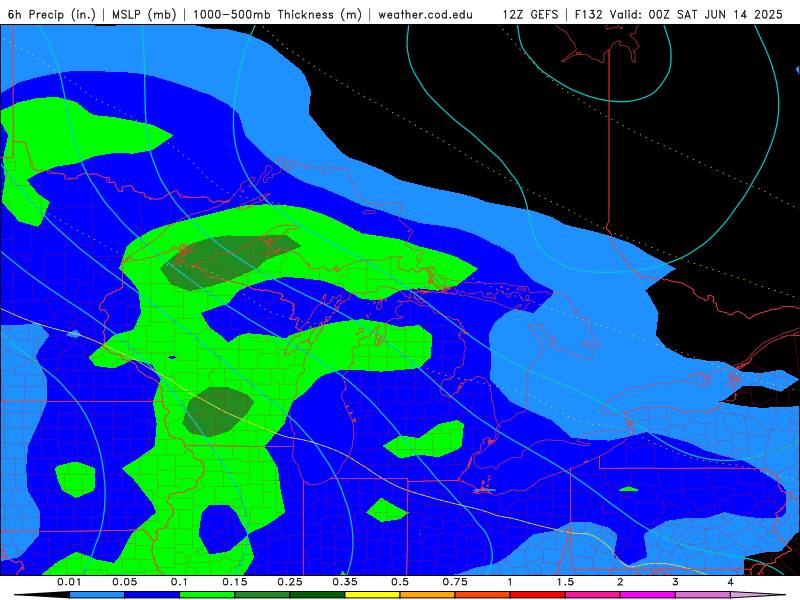This screenshot has height=600, width=800.
Task: Select the medium green colorbar swatch after 0.15
Action: pyautogui.click(x=262, y=595)
